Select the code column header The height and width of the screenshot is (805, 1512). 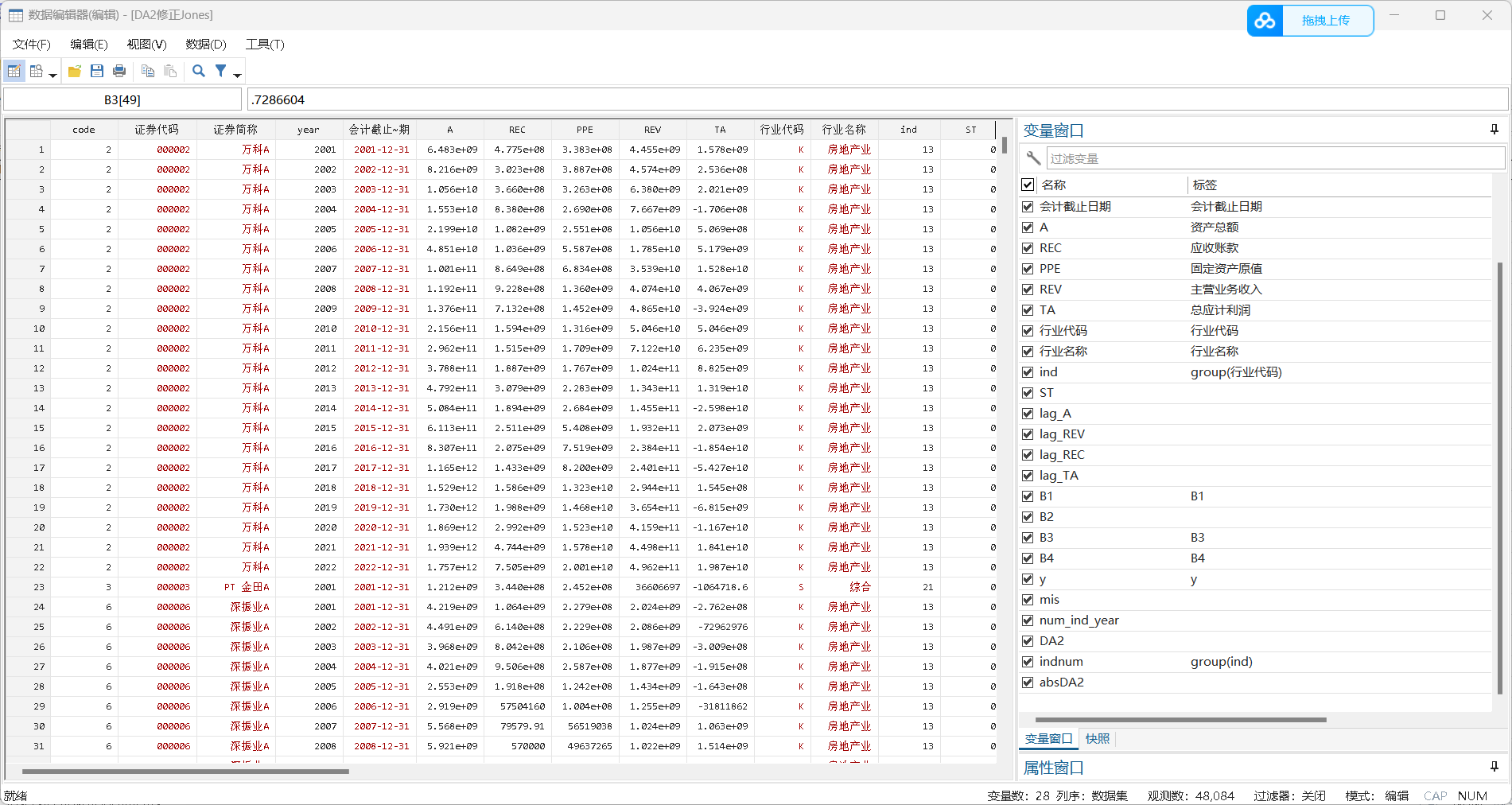(x=84, y=130)
